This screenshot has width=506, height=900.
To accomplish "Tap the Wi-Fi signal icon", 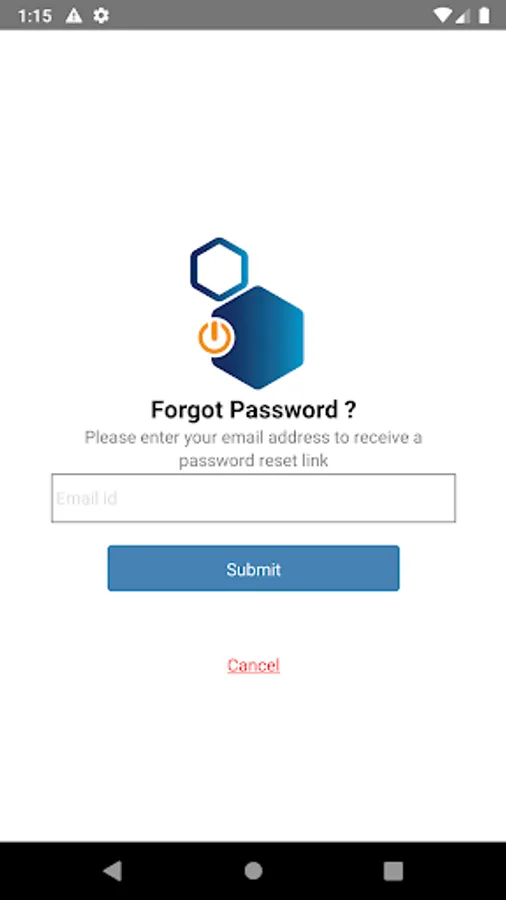I will (x=442, y=15).
